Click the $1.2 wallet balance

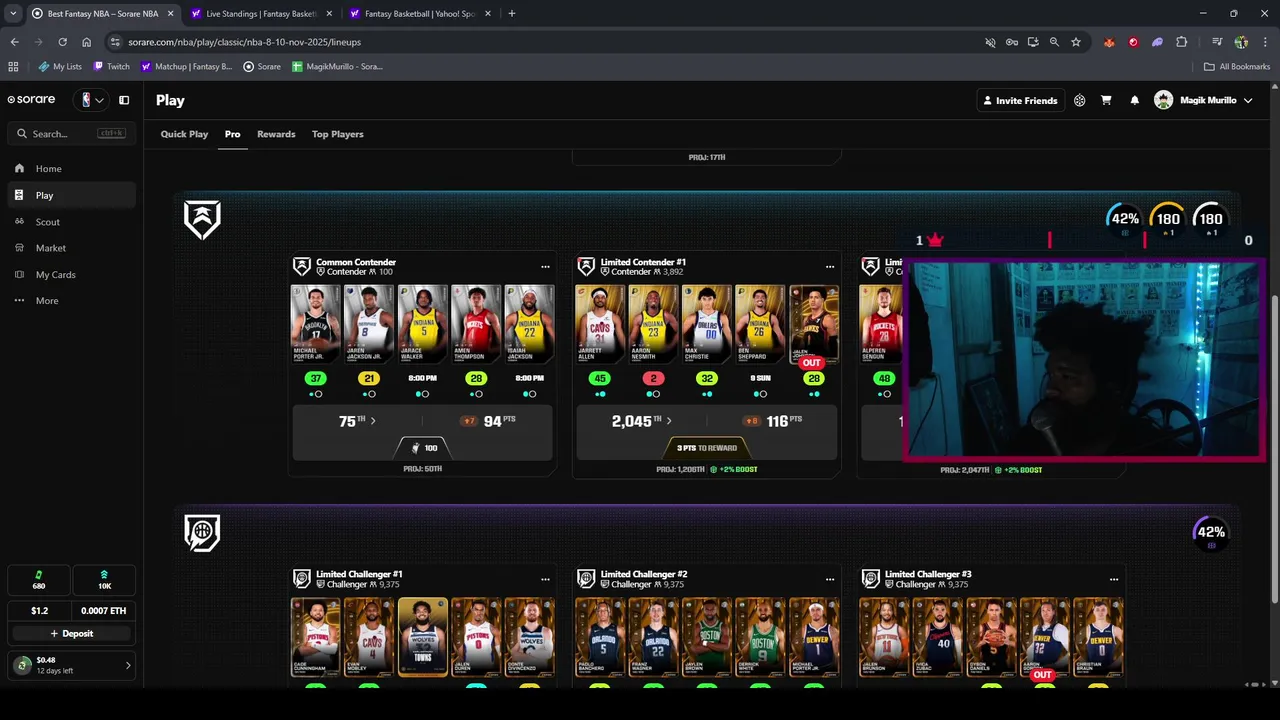pyautogui.click(x=39, y=610)
